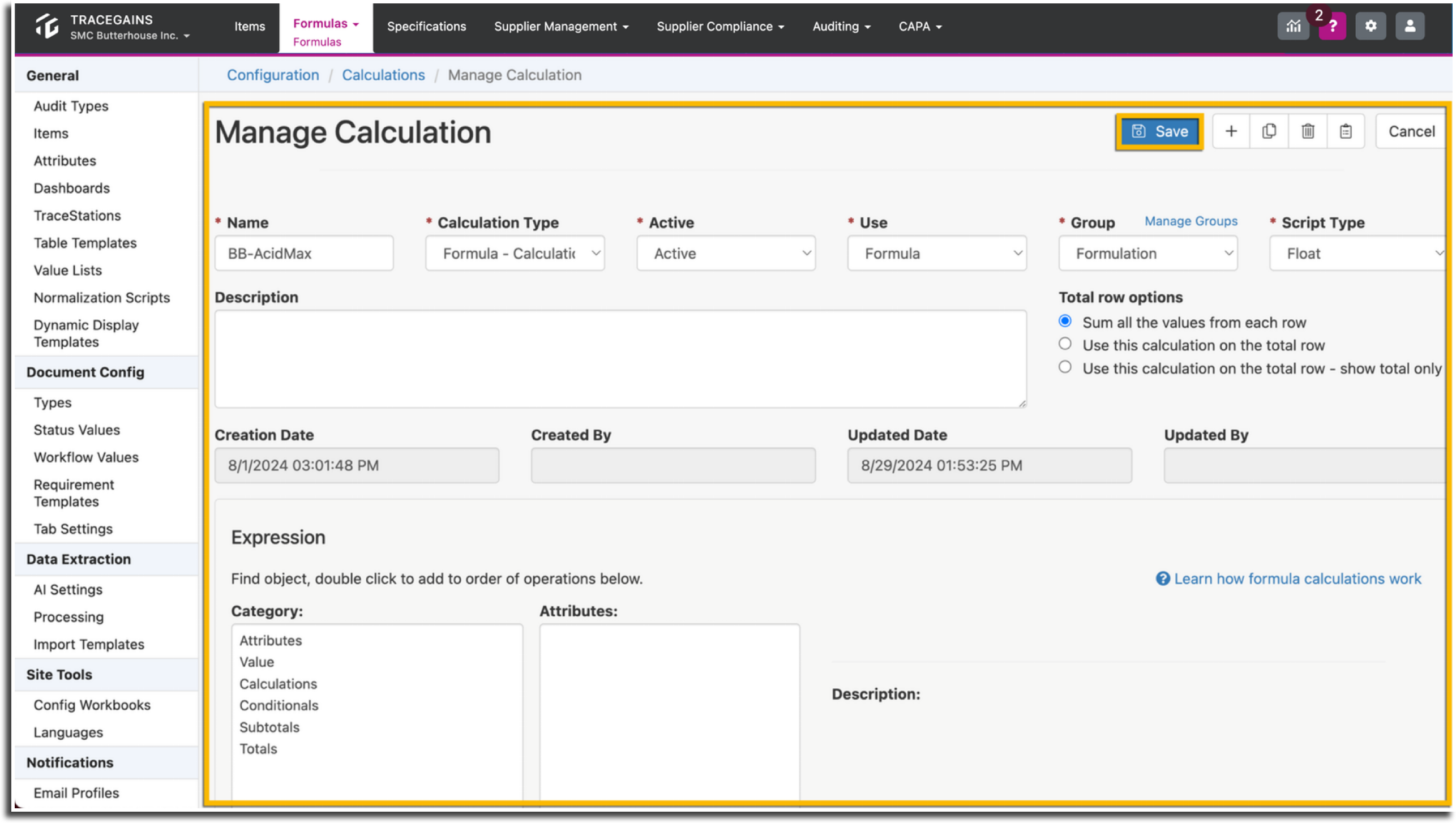Expand the SMC Butterhouse Inc. company switcher
Image resolution: width=1456 pixels, height=823 pixels.
click(x=130, y=36)
